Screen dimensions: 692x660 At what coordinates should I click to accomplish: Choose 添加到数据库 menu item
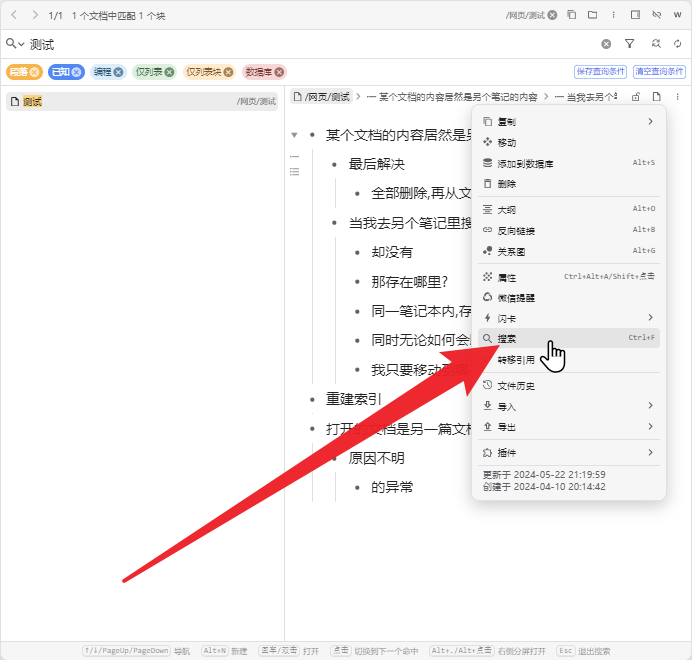tap(568, 163)
